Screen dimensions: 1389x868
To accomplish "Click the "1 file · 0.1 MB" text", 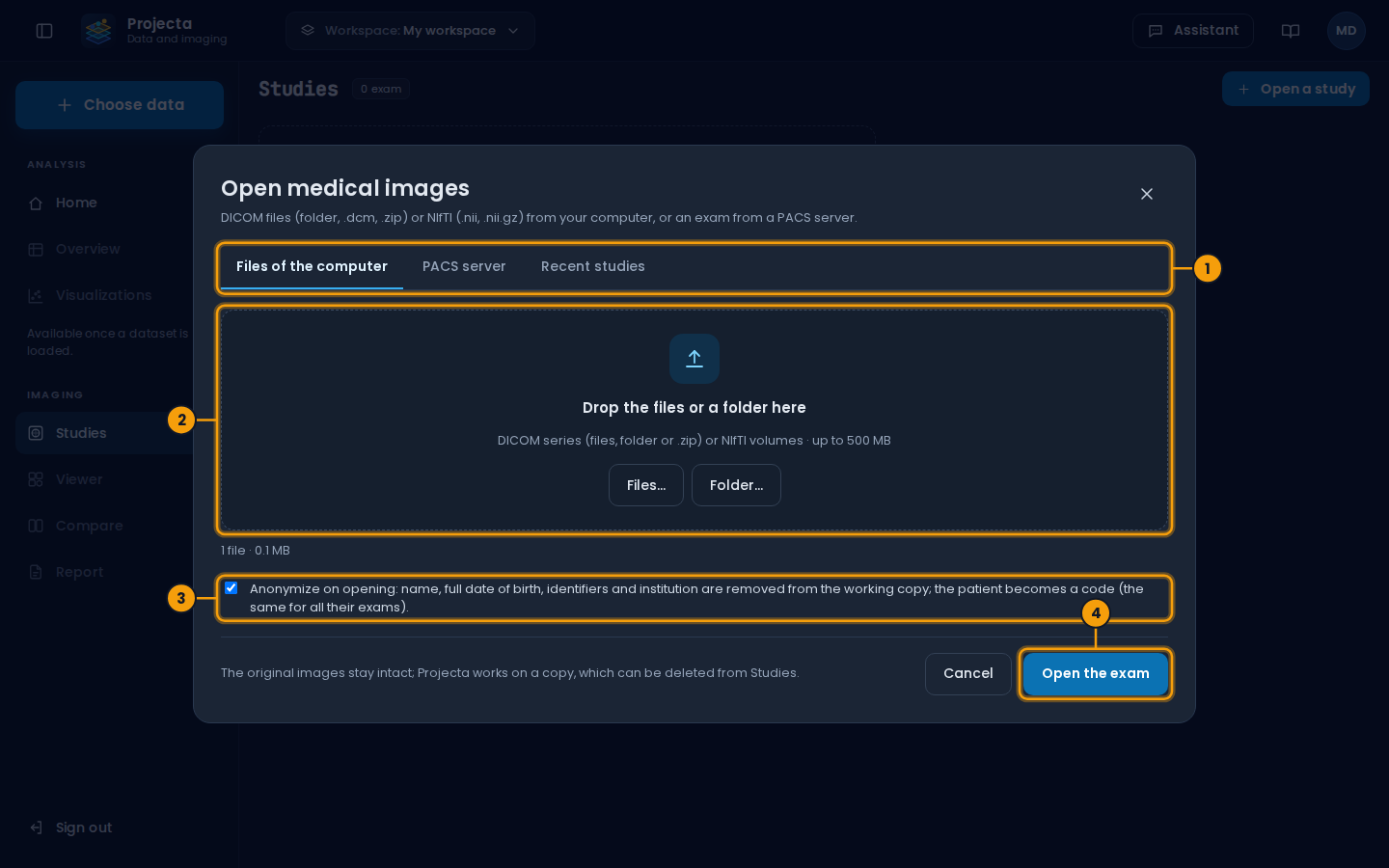I will point(256,551).
